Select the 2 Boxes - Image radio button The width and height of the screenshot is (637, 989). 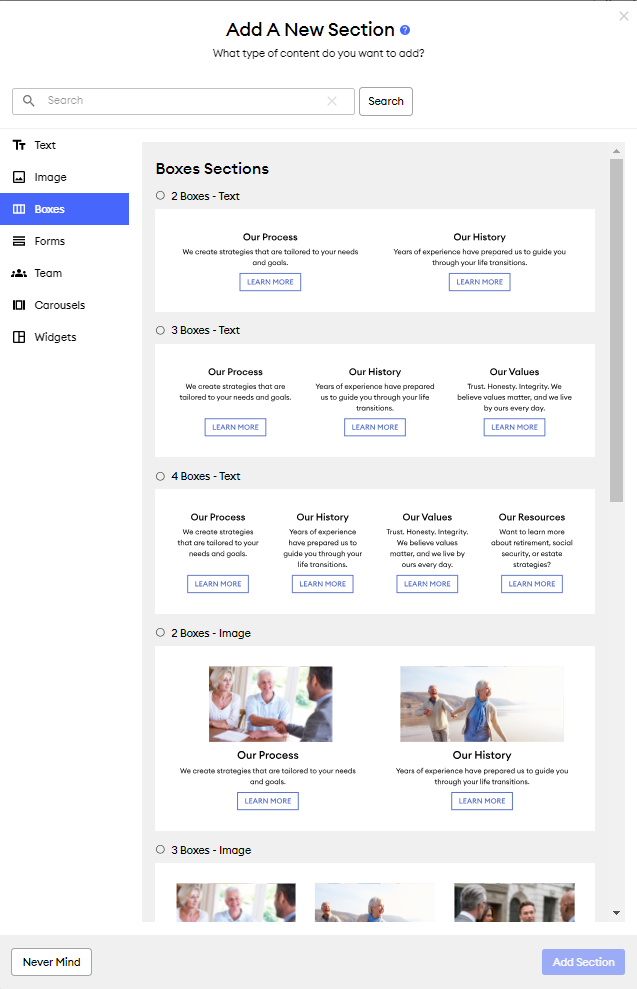point(160,633)
